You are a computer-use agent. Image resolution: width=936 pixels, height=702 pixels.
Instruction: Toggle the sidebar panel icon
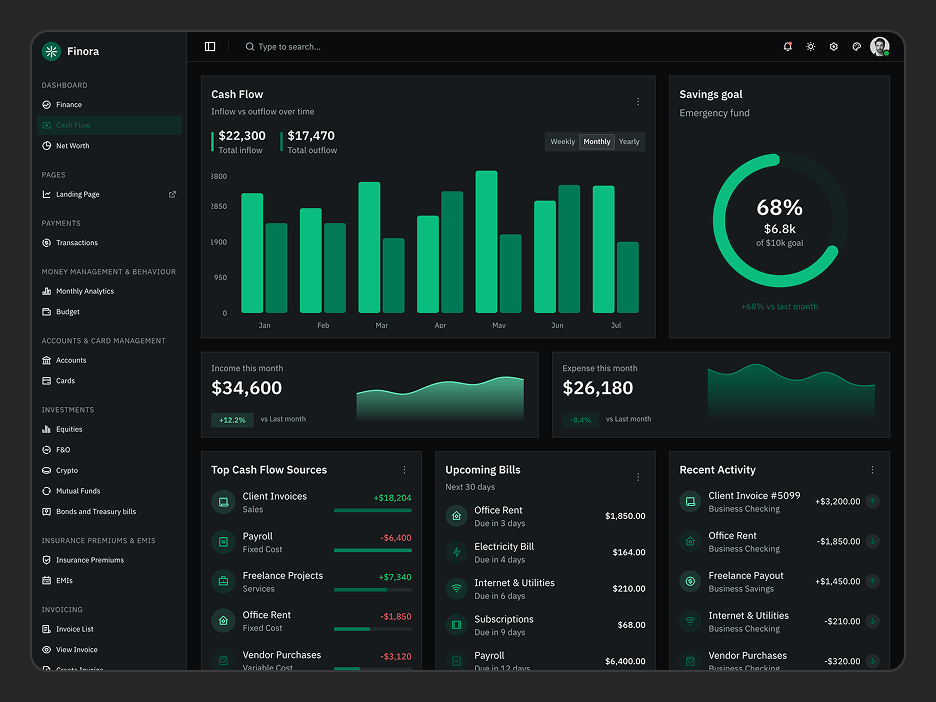pos(210,47)
